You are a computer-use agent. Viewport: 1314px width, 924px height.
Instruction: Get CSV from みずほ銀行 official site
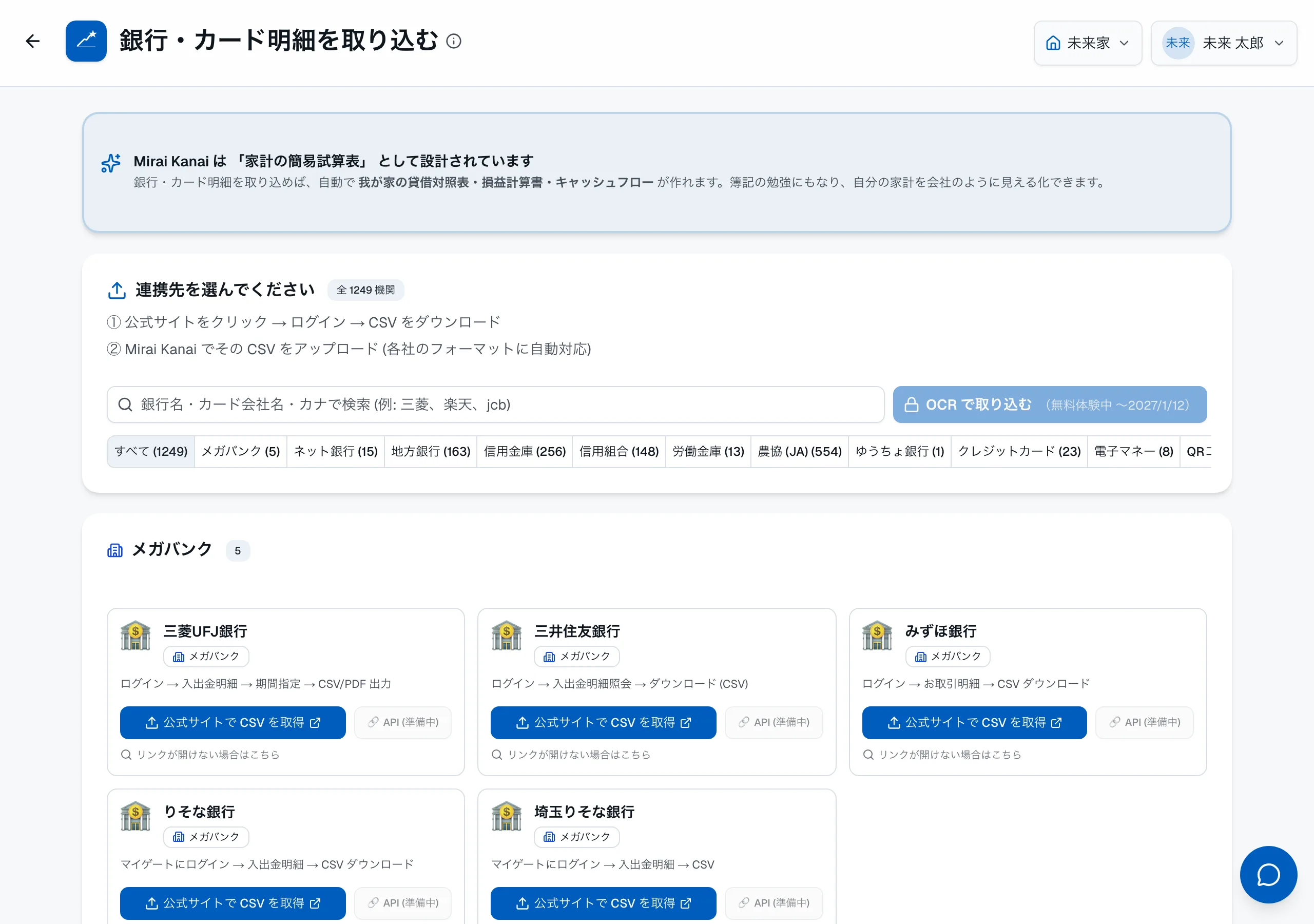(x=974, y=722)
